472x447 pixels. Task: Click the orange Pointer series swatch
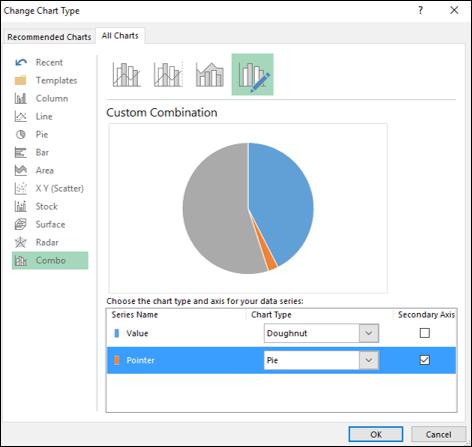(117, 360)
